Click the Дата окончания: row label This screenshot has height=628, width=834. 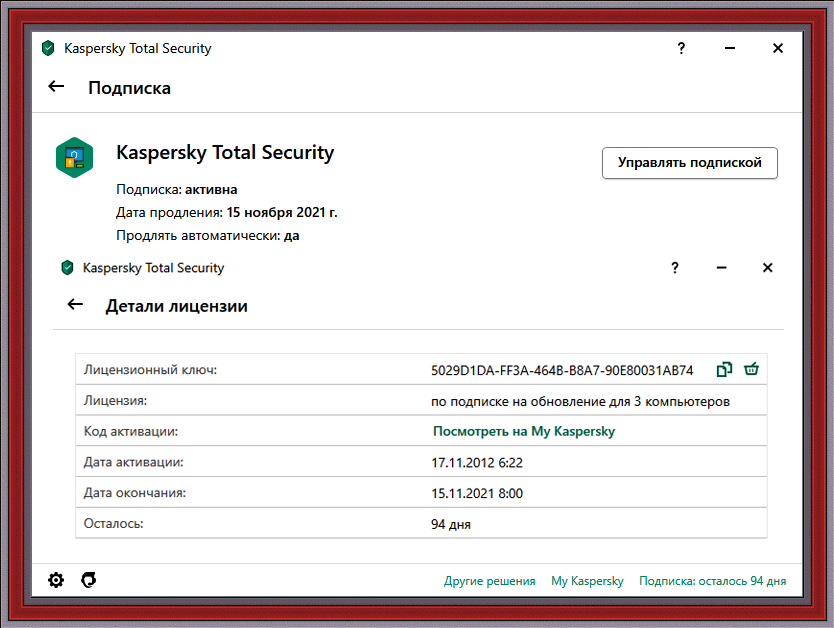point(135,493)
